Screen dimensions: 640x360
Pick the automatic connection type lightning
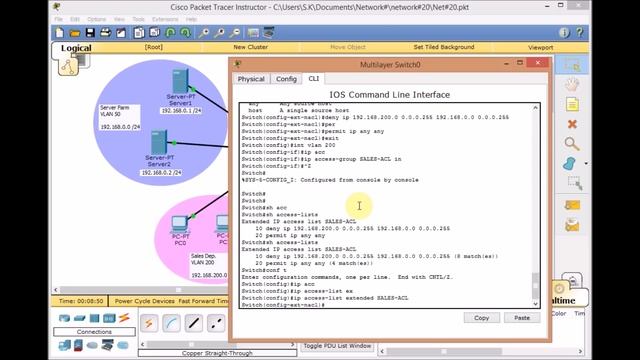point(149,323)
